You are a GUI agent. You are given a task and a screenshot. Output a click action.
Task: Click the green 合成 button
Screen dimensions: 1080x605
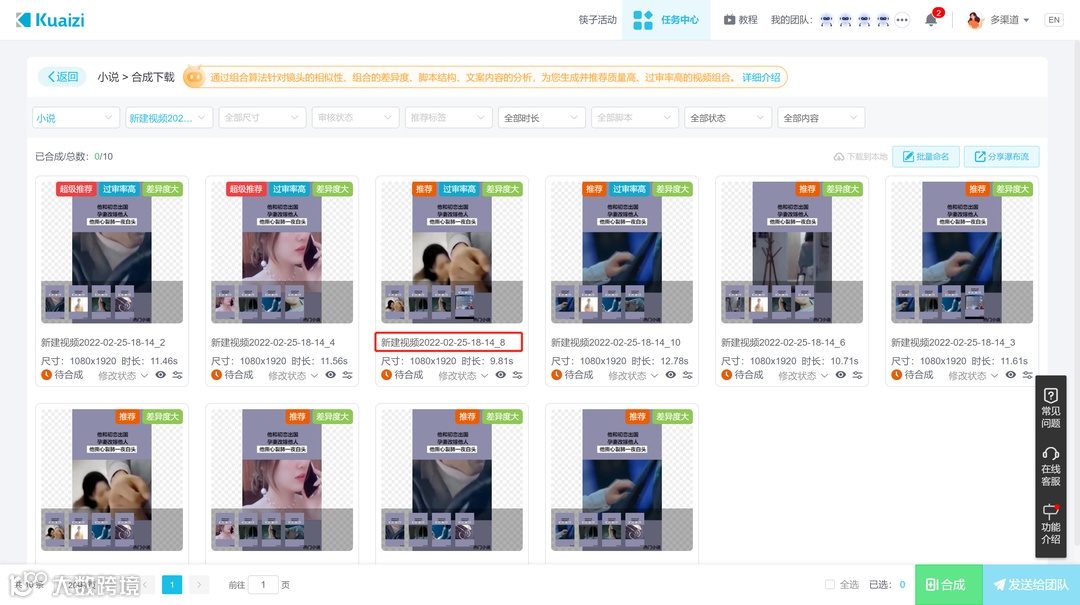tap(947, 584)
